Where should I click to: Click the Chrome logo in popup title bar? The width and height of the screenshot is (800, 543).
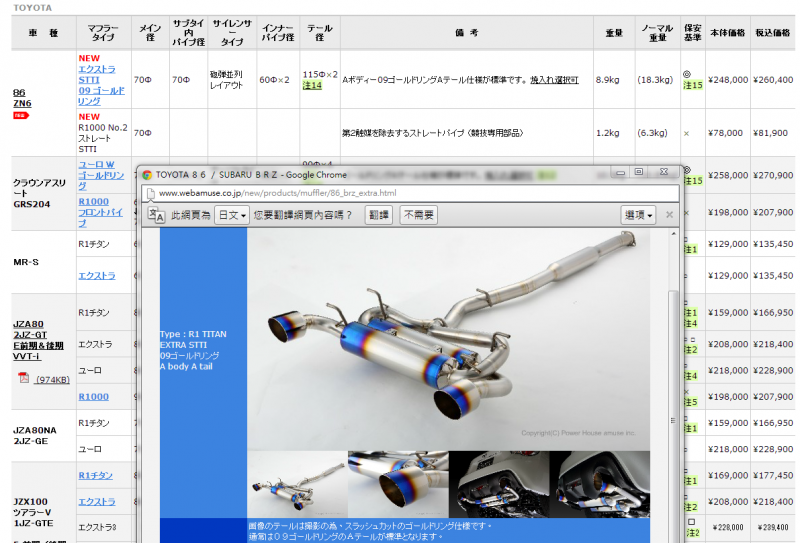coord(147,175)
